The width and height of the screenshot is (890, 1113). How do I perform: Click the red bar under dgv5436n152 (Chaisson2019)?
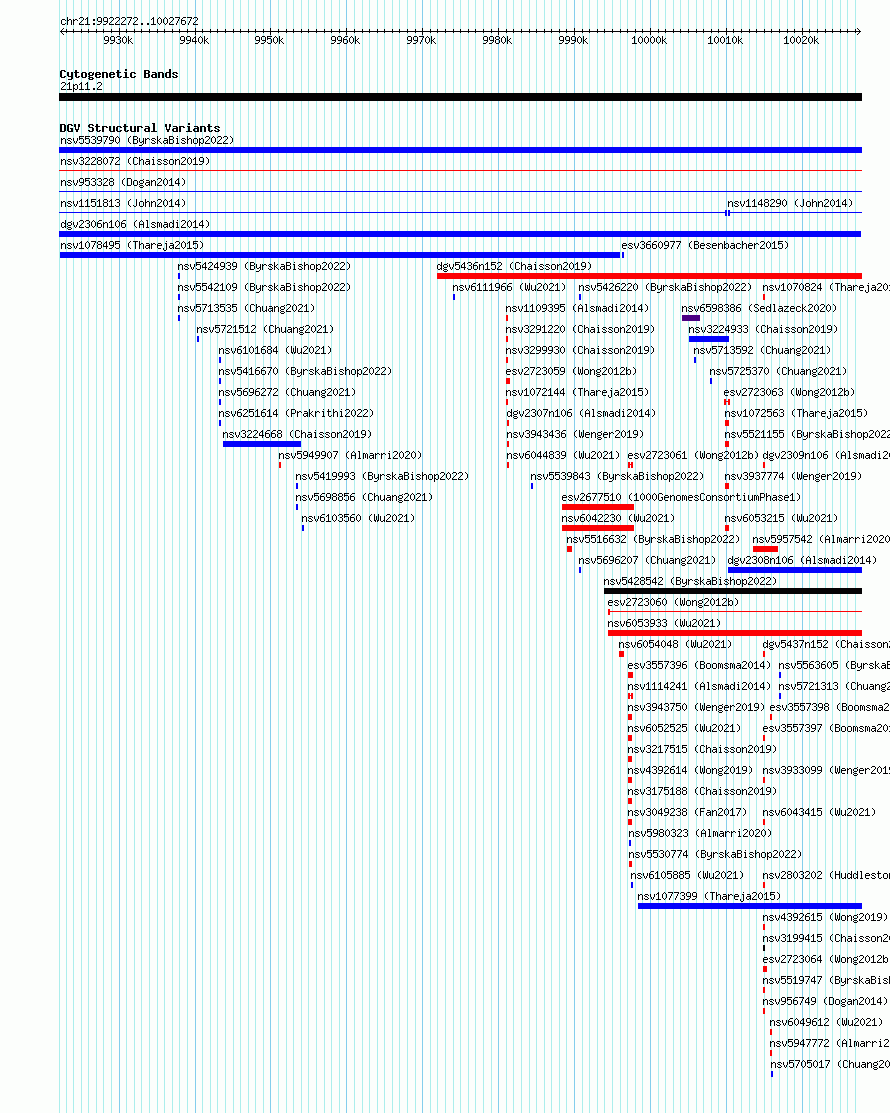[649, 276]
